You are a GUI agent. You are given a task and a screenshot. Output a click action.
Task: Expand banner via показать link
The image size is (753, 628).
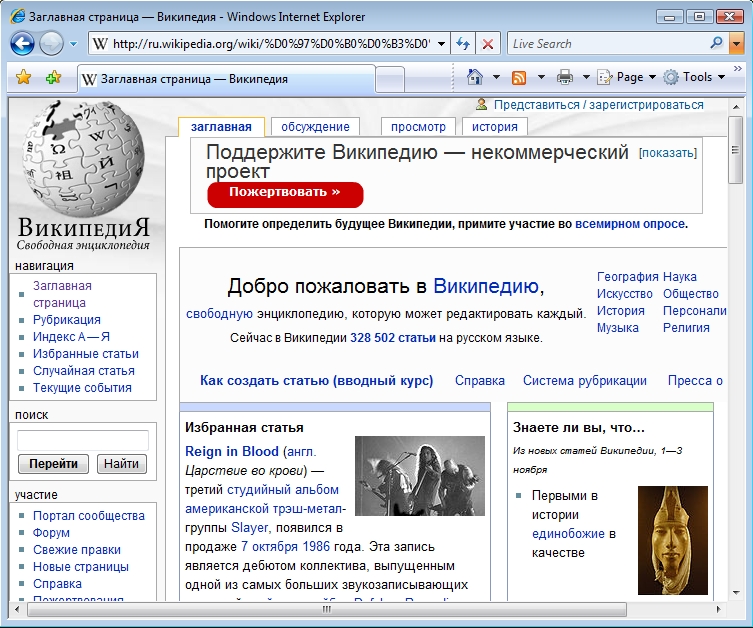click(668, 153)
